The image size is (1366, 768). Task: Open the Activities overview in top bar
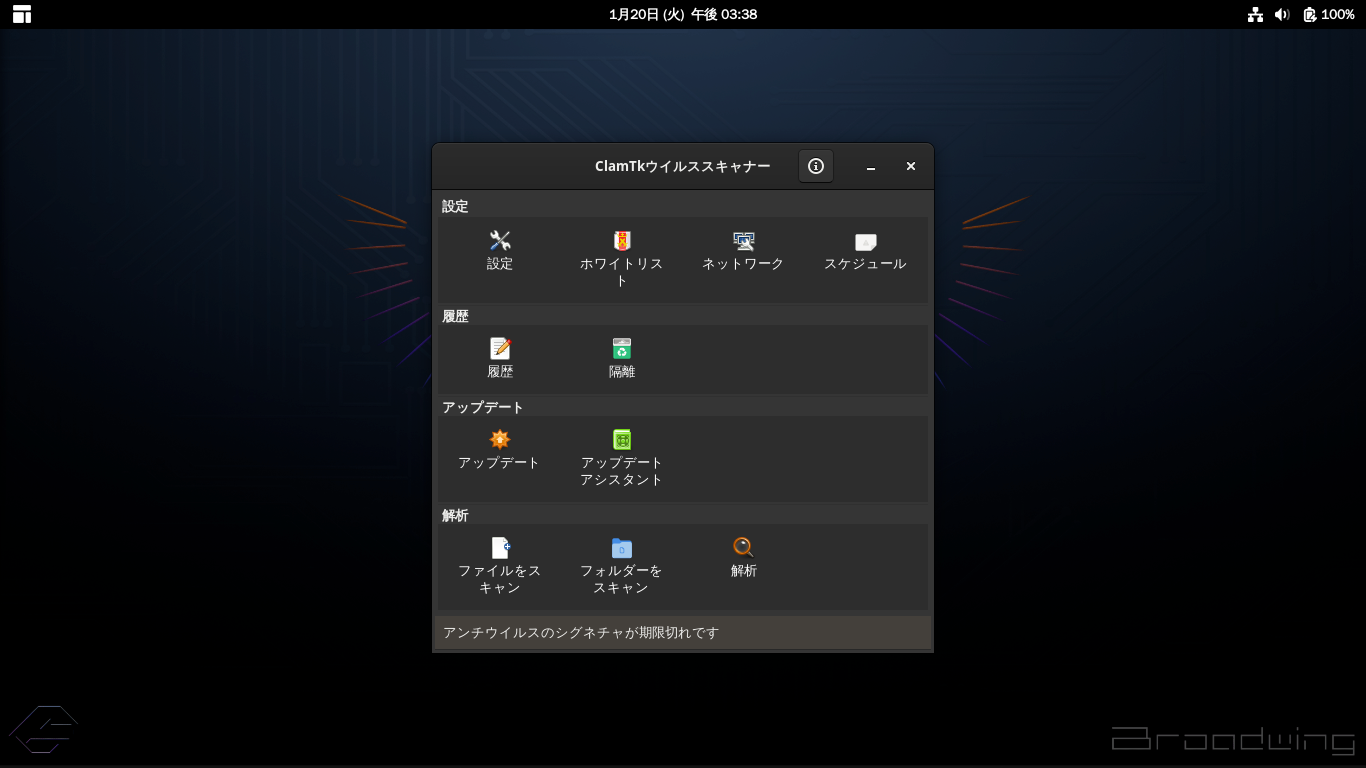point(22,14)
